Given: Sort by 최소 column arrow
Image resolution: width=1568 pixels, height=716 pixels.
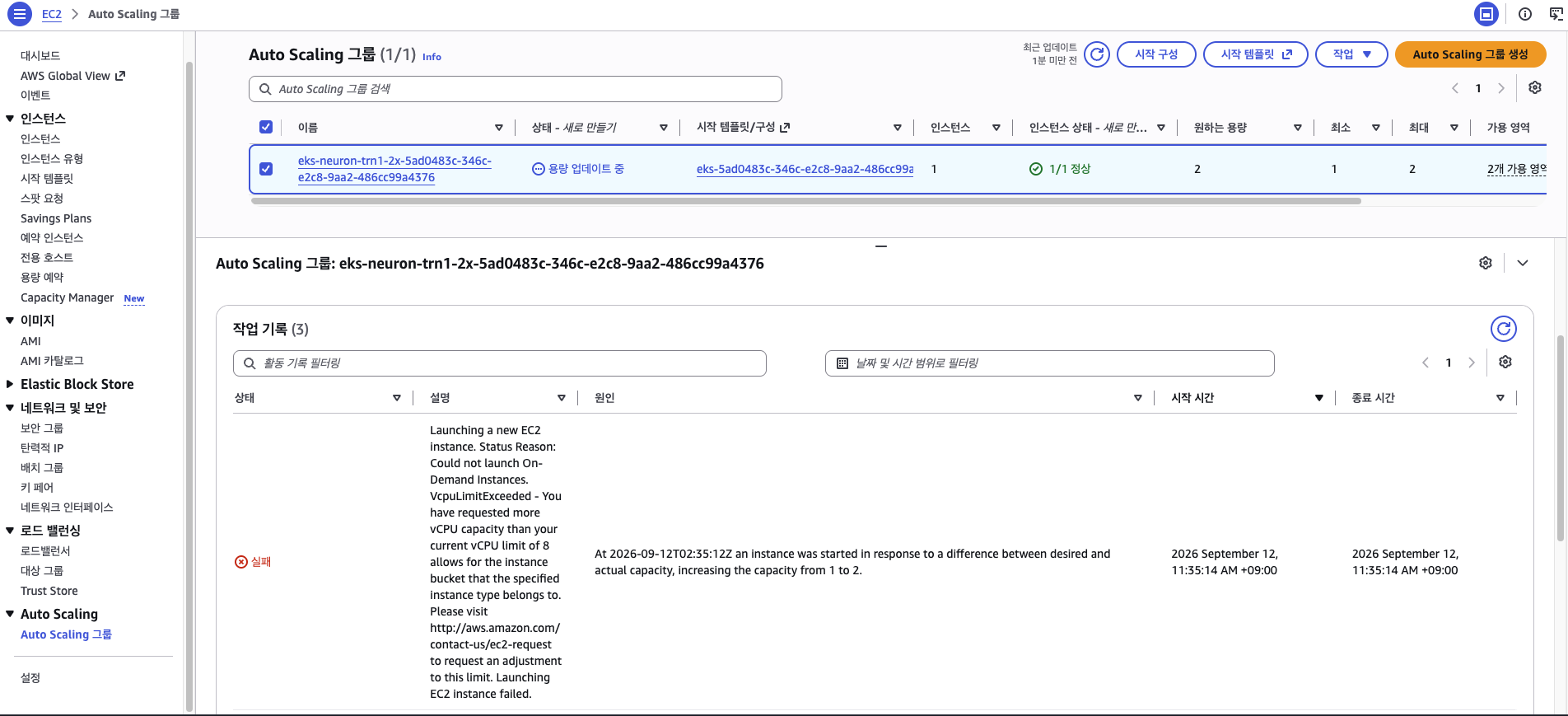Looking at the screenshot, I should pos(1376,128).
